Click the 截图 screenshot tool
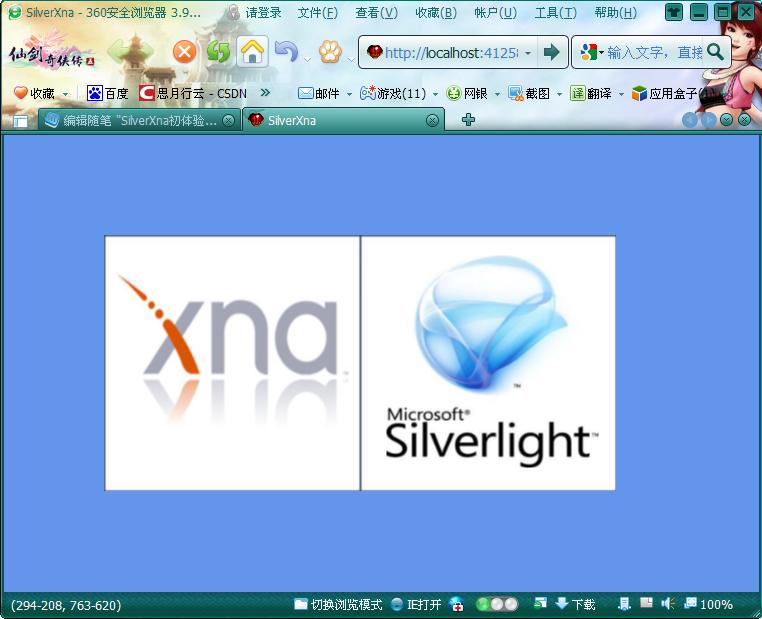Screen dimensions: 762x619 click(x=529, y=93)
